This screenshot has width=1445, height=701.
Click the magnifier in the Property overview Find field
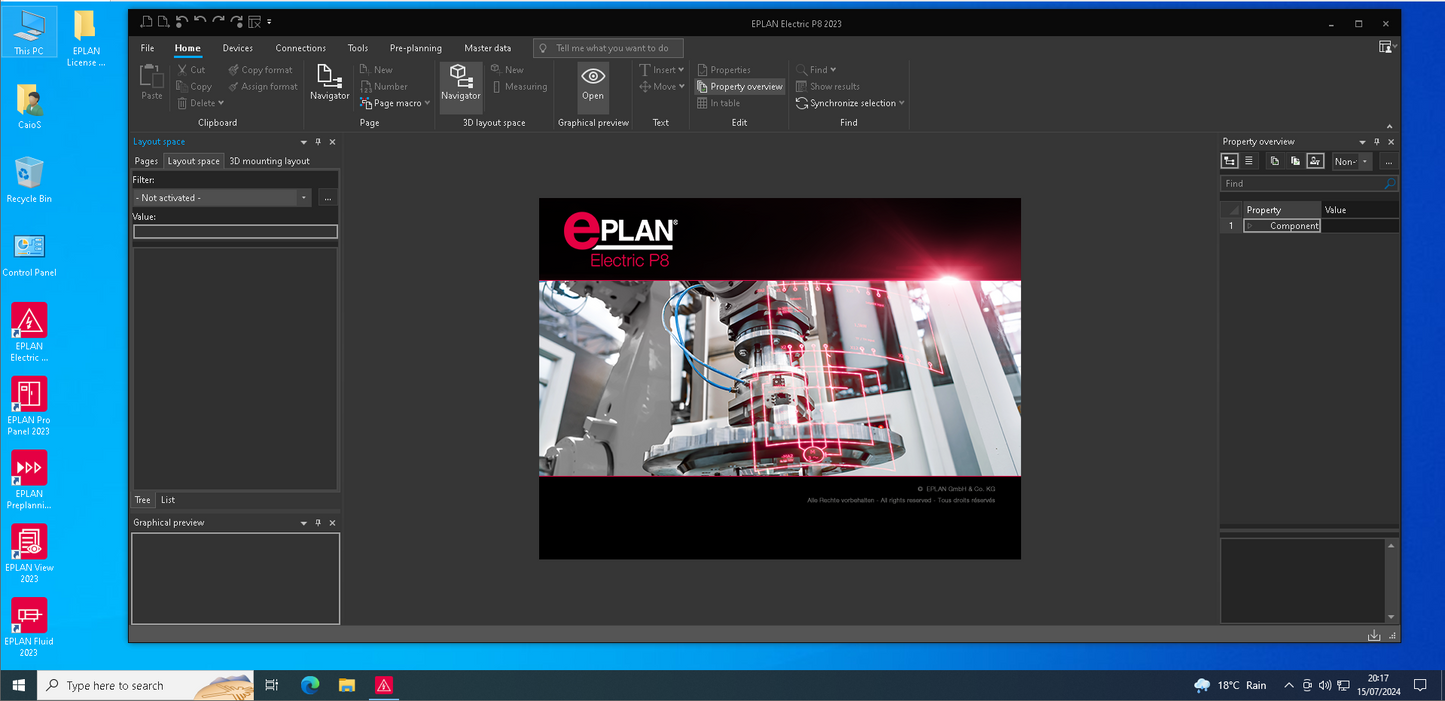click(1389, 184)
